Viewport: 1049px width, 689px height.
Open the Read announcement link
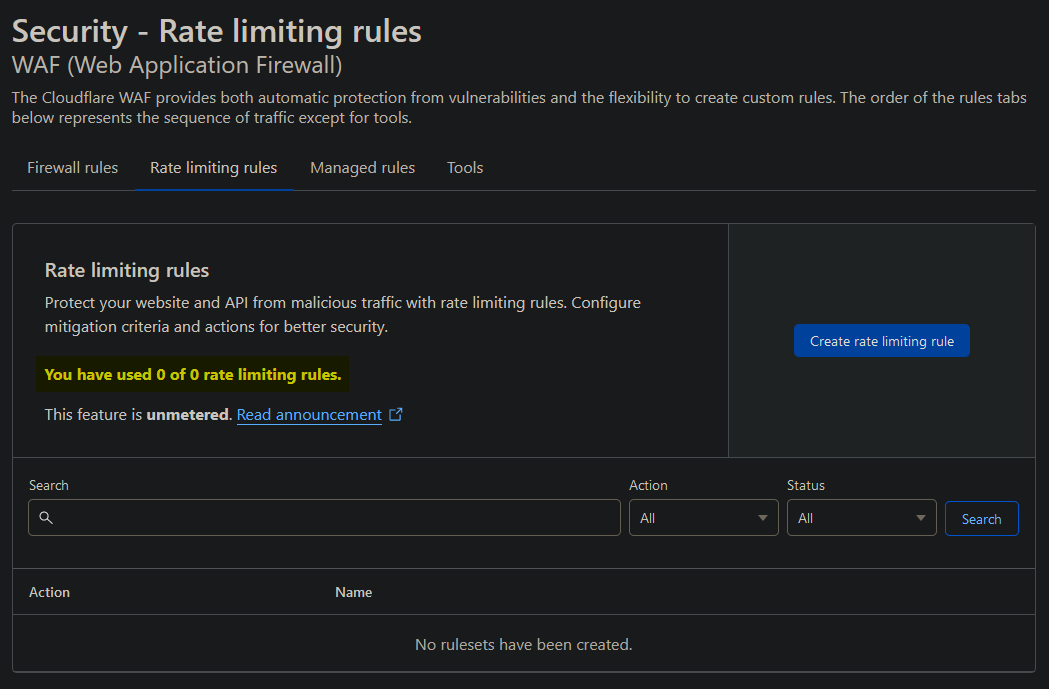[x=309, y=415]
